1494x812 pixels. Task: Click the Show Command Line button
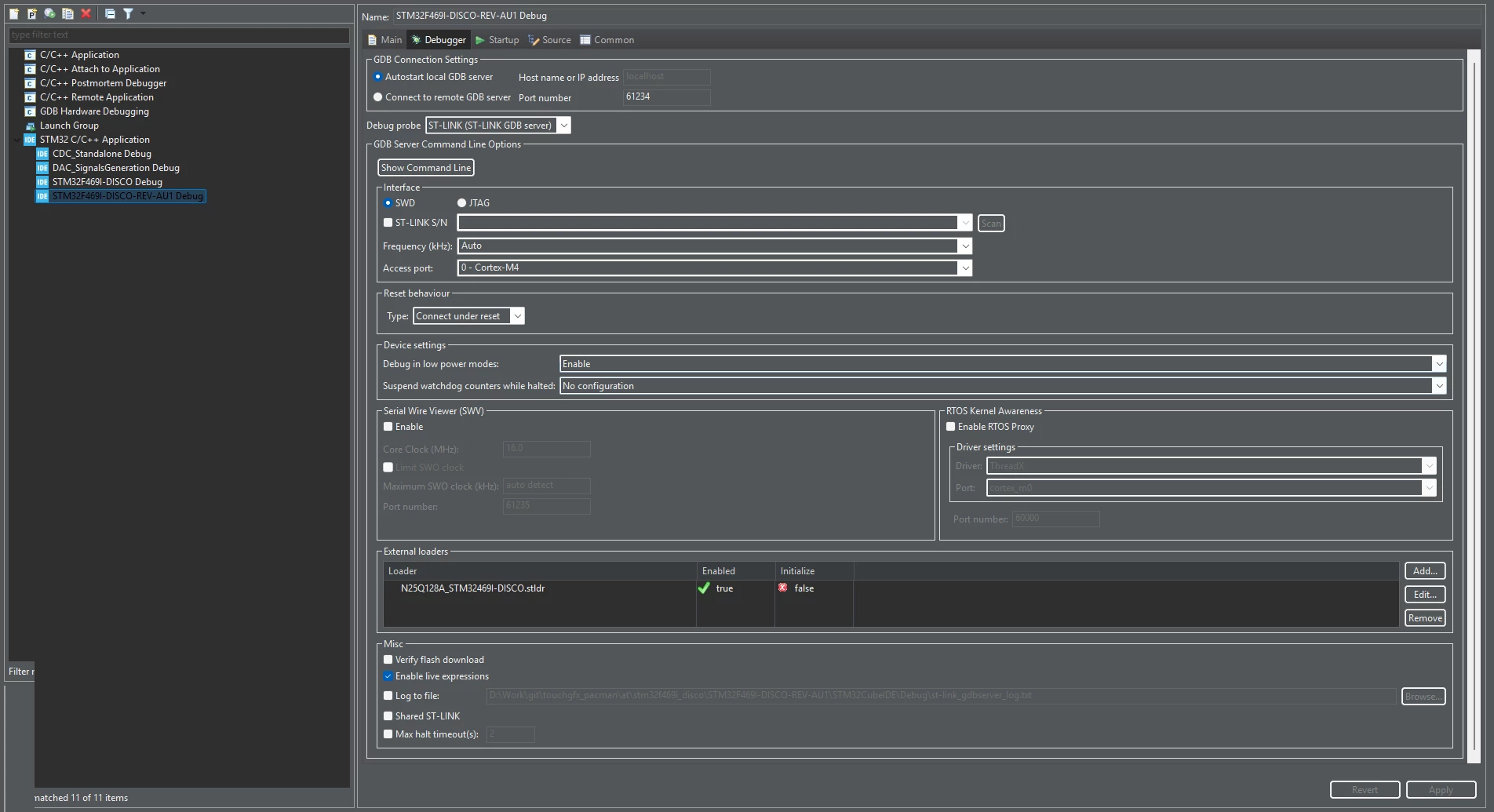[426, 168]
